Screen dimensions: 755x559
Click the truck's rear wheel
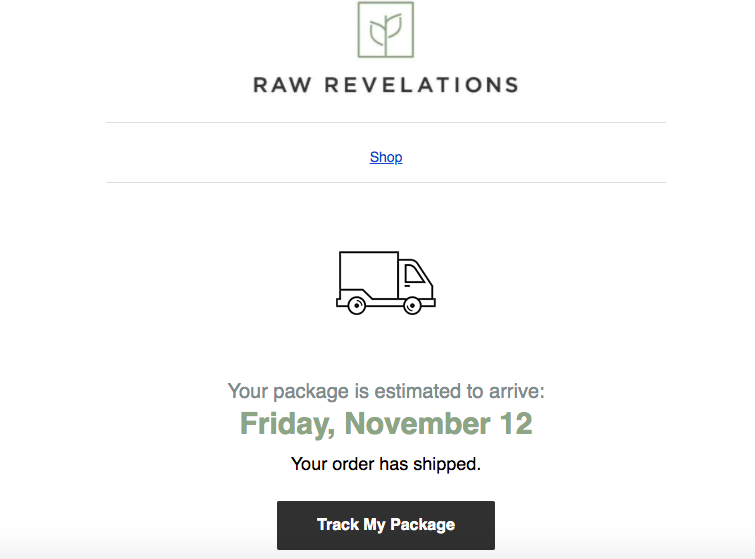[355, 305]
